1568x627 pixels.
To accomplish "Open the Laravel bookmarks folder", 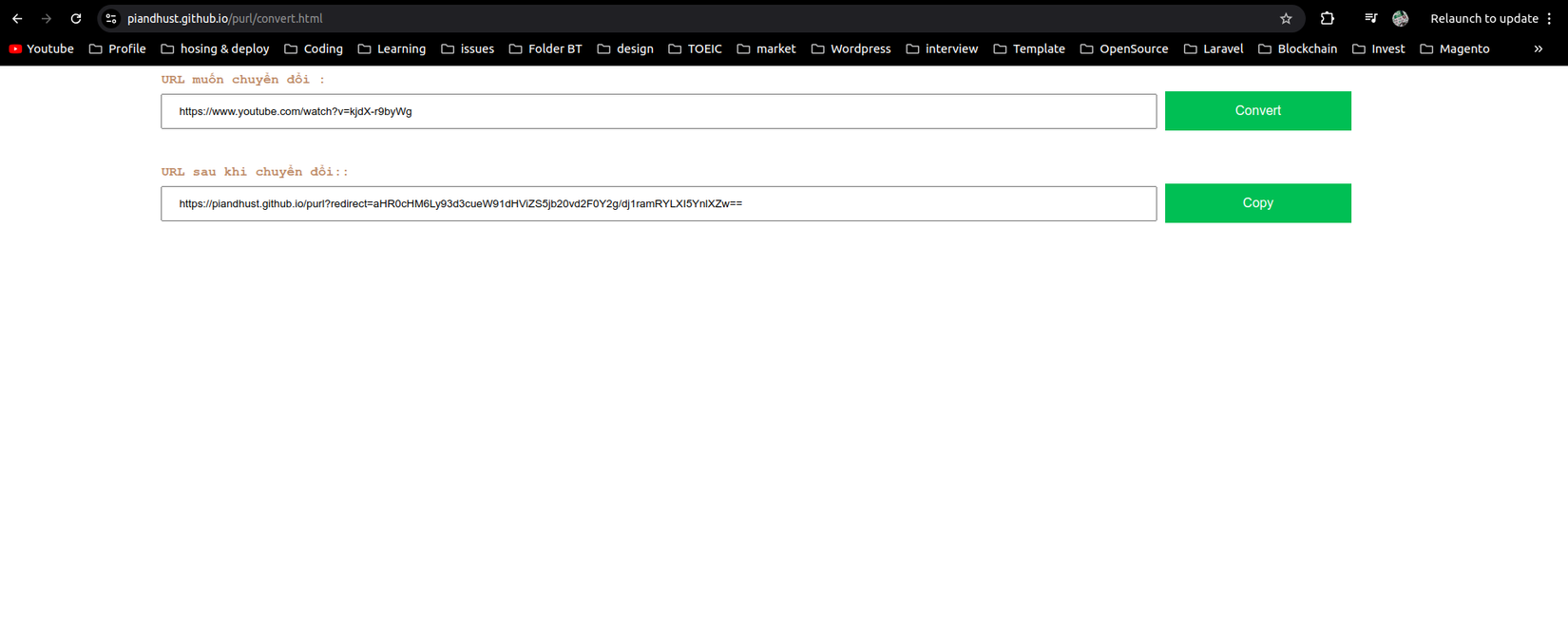I will tap(1214, 48).
